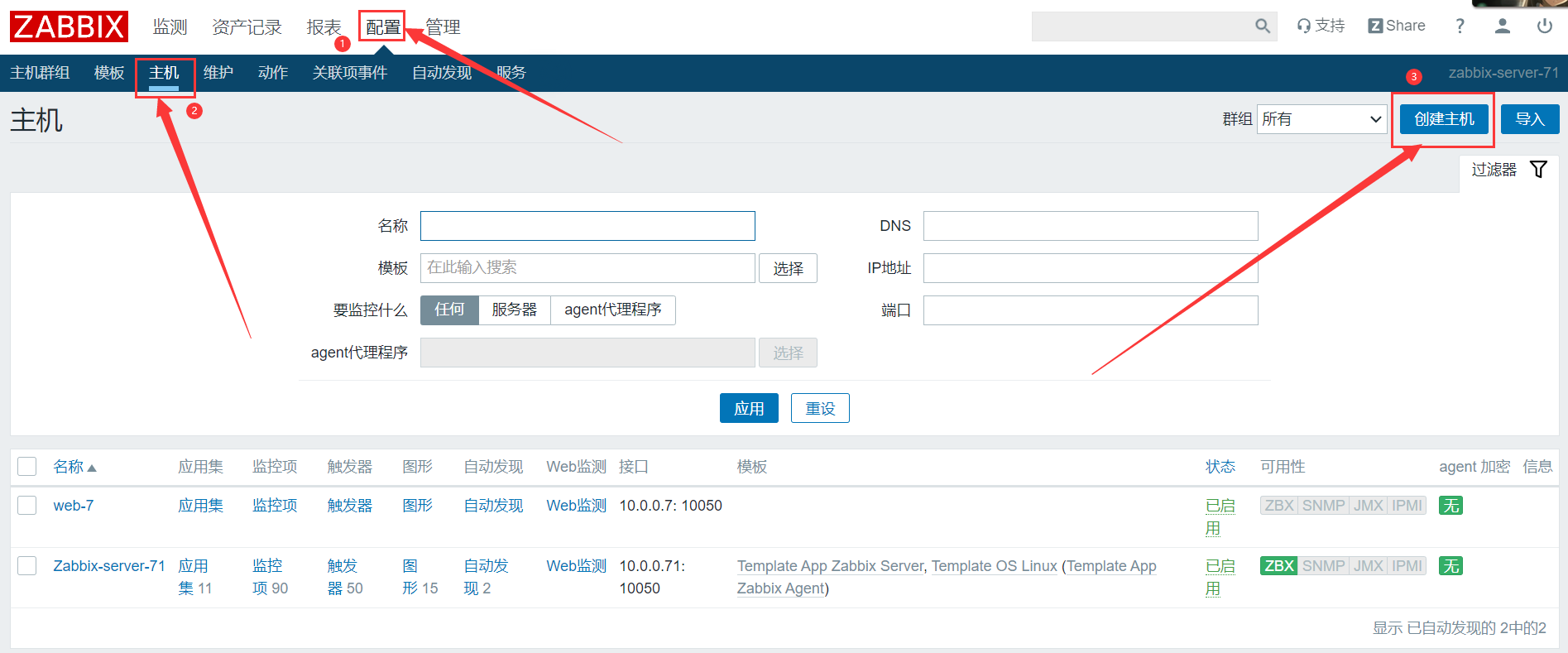The height and width of the screenshot is (653, 1568).
Task: Open 自动发现 for web-7
Action: coord(493,506)
